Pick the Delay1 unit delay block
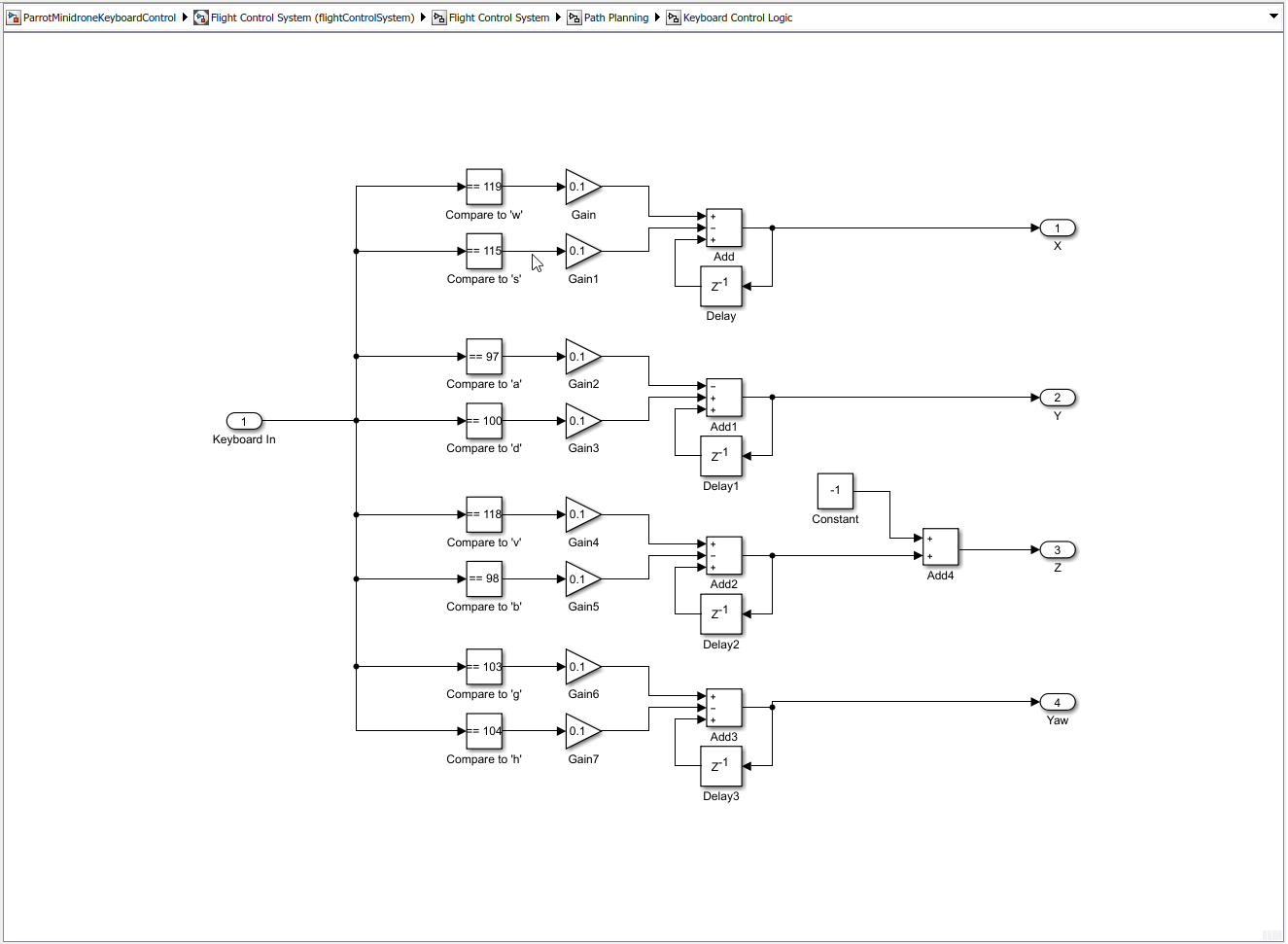The width and height of the screenshot is (1288, 944). point(721,457)
